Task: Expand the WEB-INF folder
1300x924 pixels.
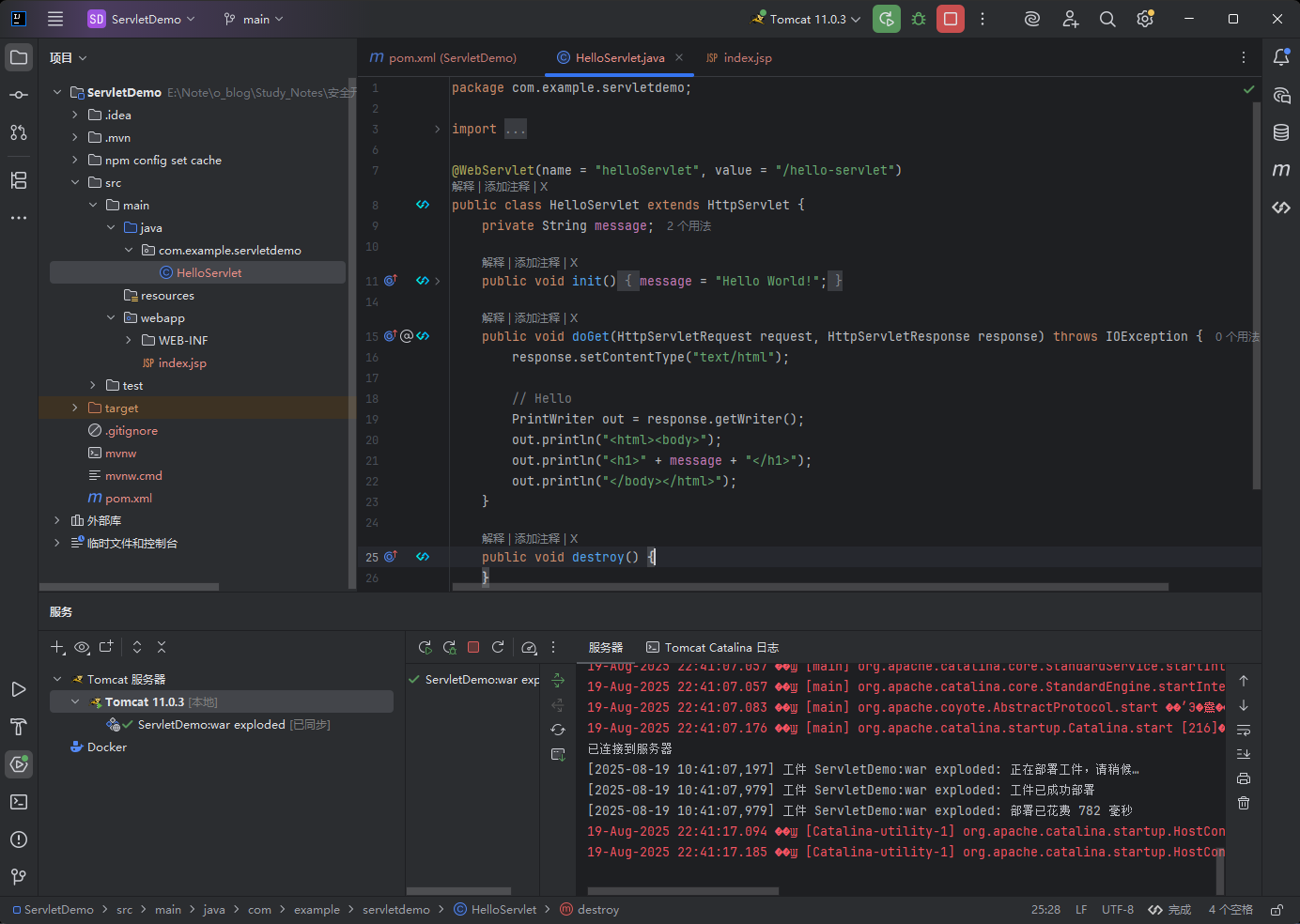Action: pos(129,340)
